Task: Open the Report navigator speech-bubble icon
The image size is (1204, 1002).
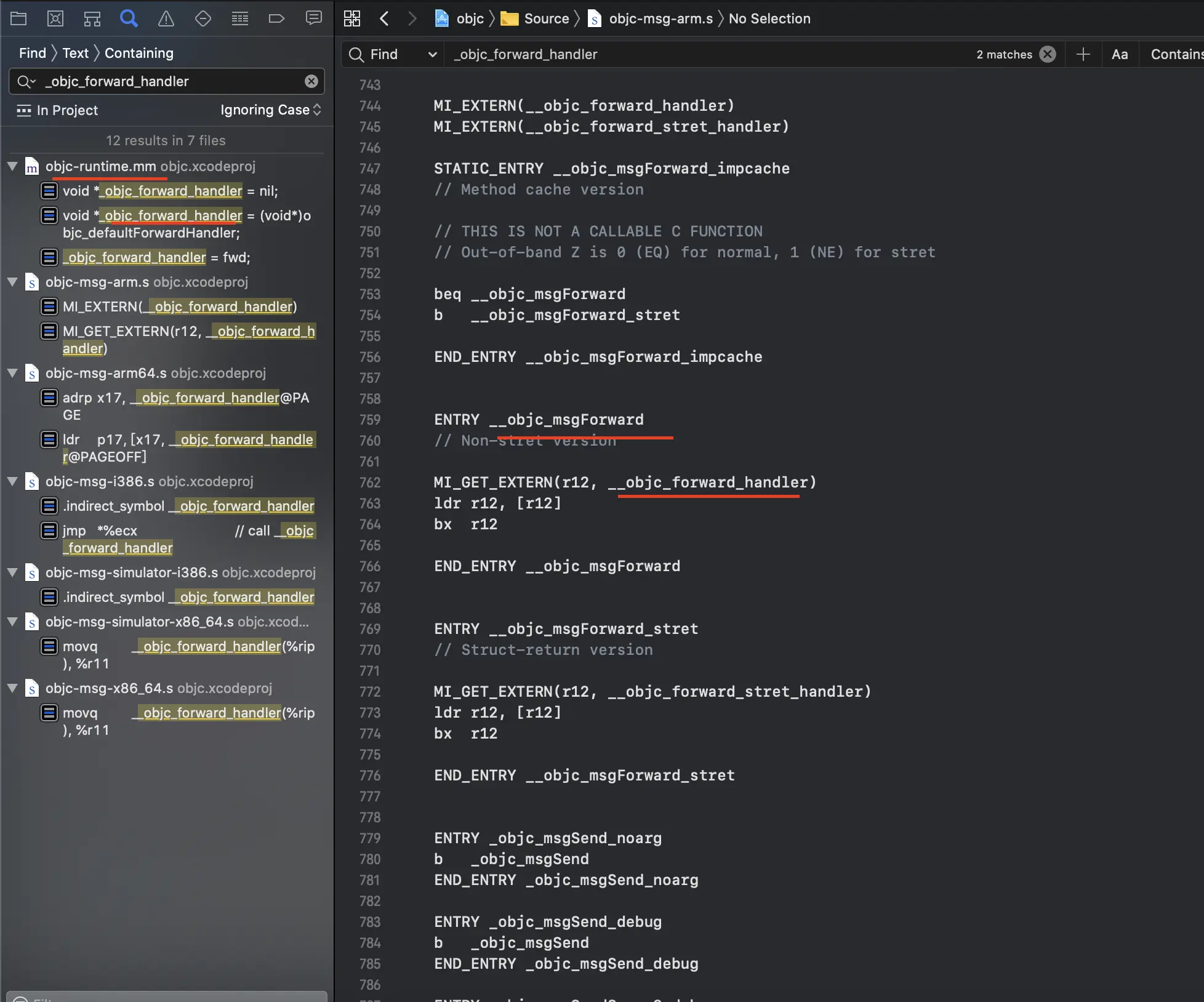Action: click(x=314, y=18)
